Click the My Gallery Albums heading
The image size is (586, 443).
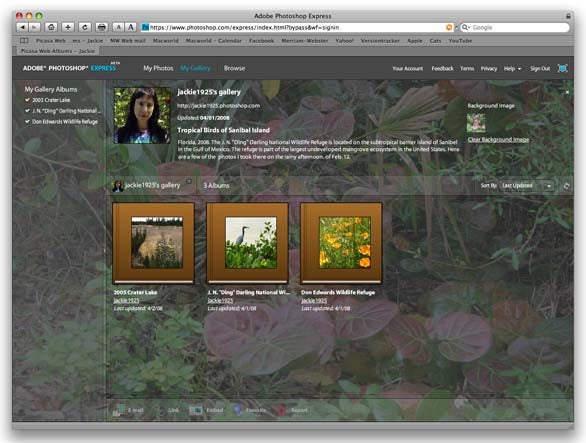[51, 89]
